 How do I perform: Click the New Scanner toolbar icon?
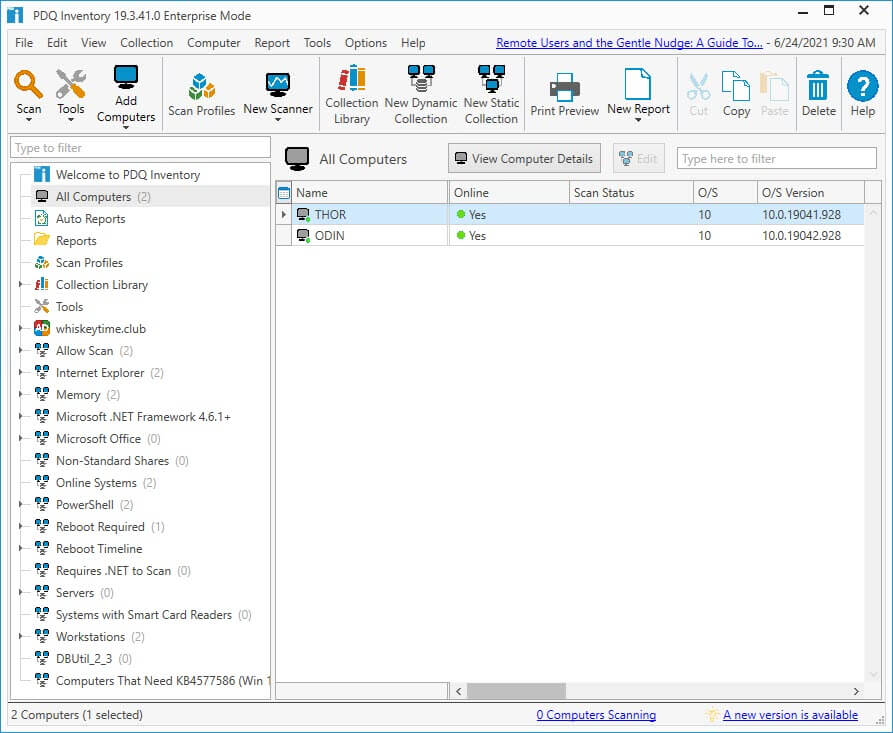pyautogui.click(x=278, y=85)
